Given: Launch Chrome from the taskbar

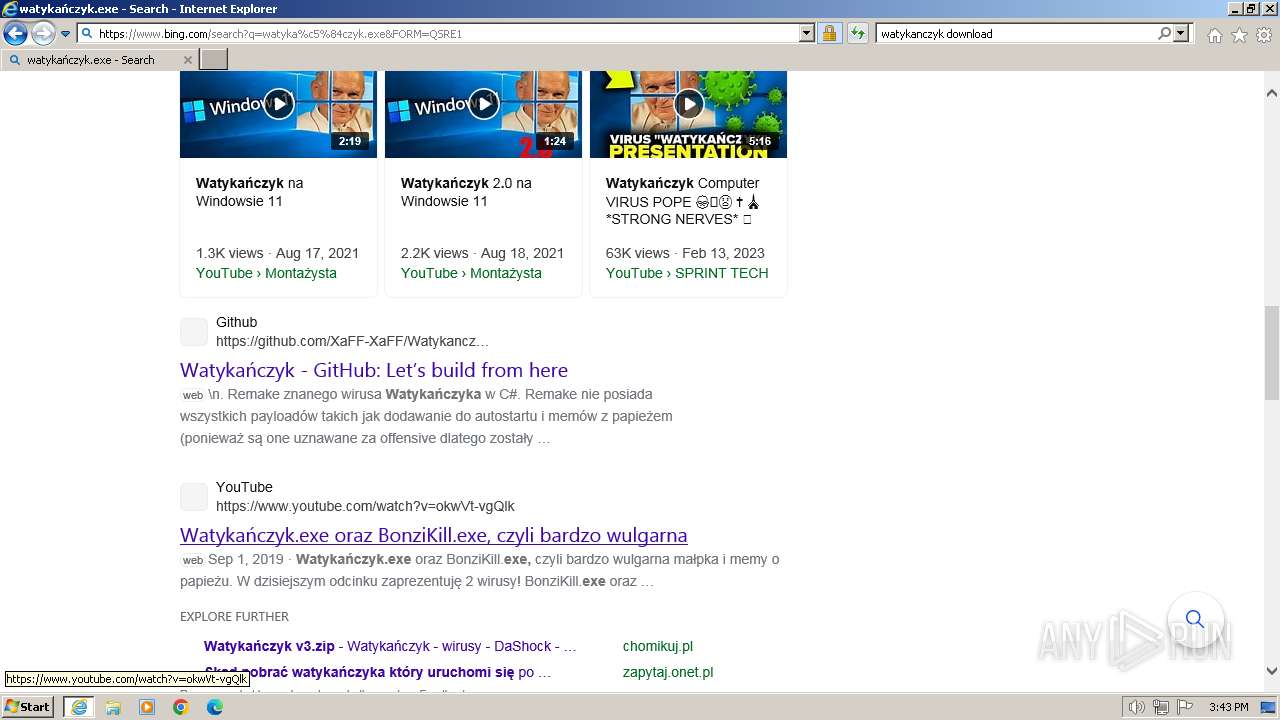Looking at the screenshot, I should pos(181,707).
